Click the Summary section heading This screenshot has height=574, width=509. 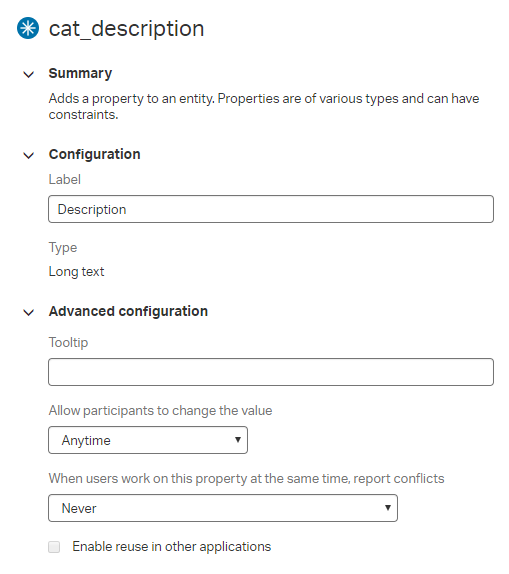(80, 73)
